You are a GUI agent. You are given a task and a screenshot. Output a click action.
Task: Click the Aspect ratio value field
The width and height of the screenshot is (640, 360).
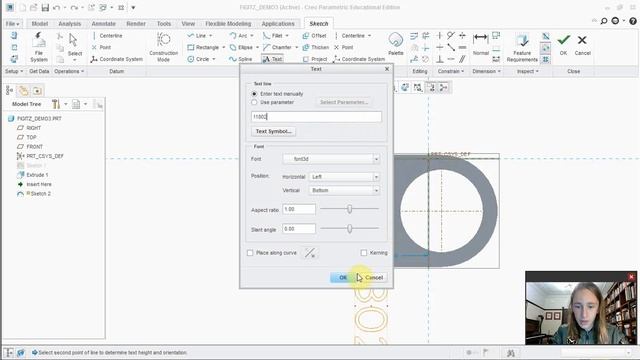(299, 209)
